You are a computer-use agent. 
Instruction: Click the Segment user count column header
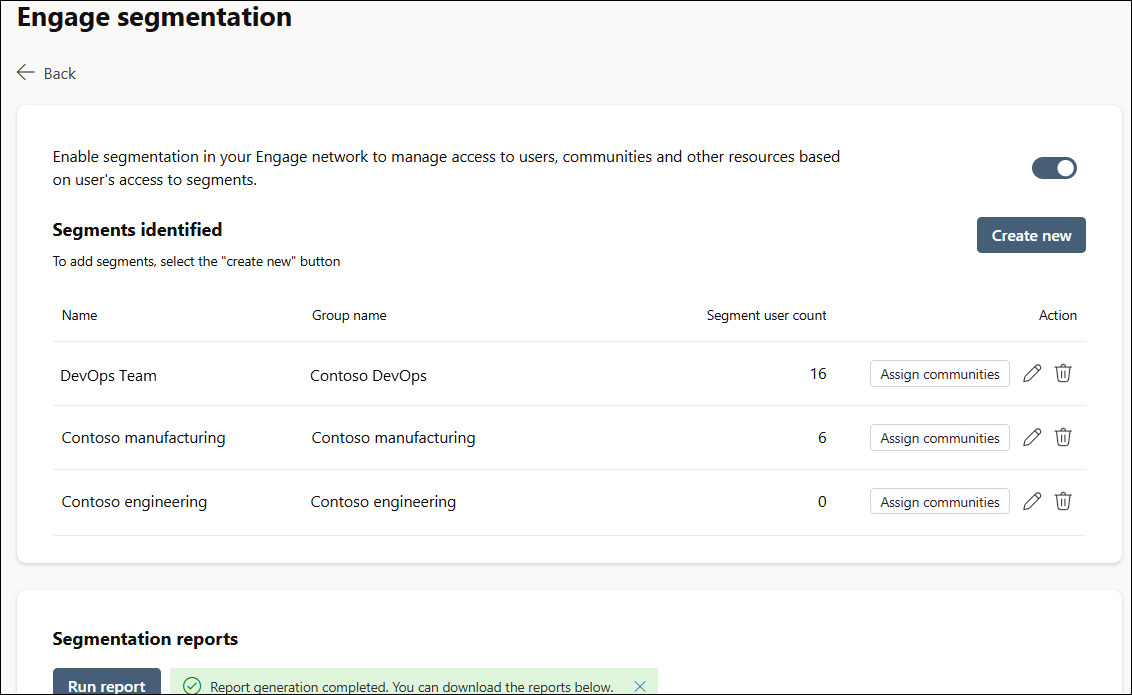766,315
